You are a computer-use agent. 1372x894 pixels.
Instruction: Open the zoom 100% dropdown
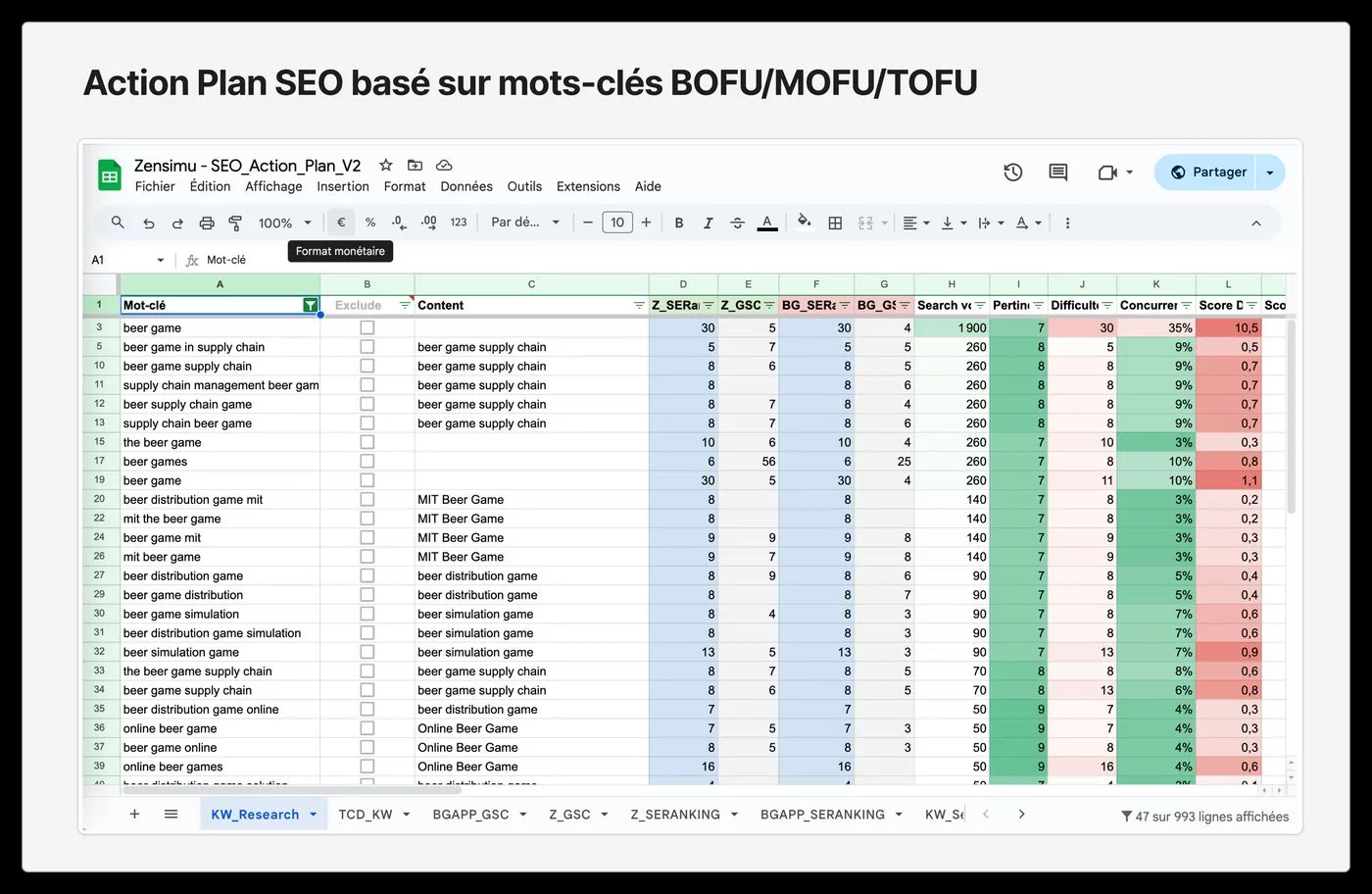click(x=285, y=223)
